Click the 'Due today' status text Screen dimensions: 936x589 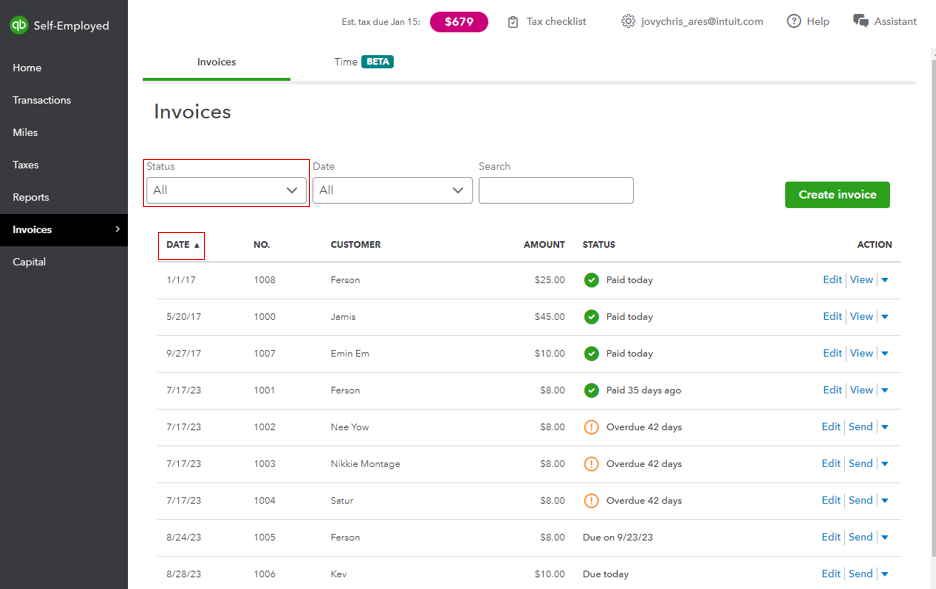[x=605, y=574]
